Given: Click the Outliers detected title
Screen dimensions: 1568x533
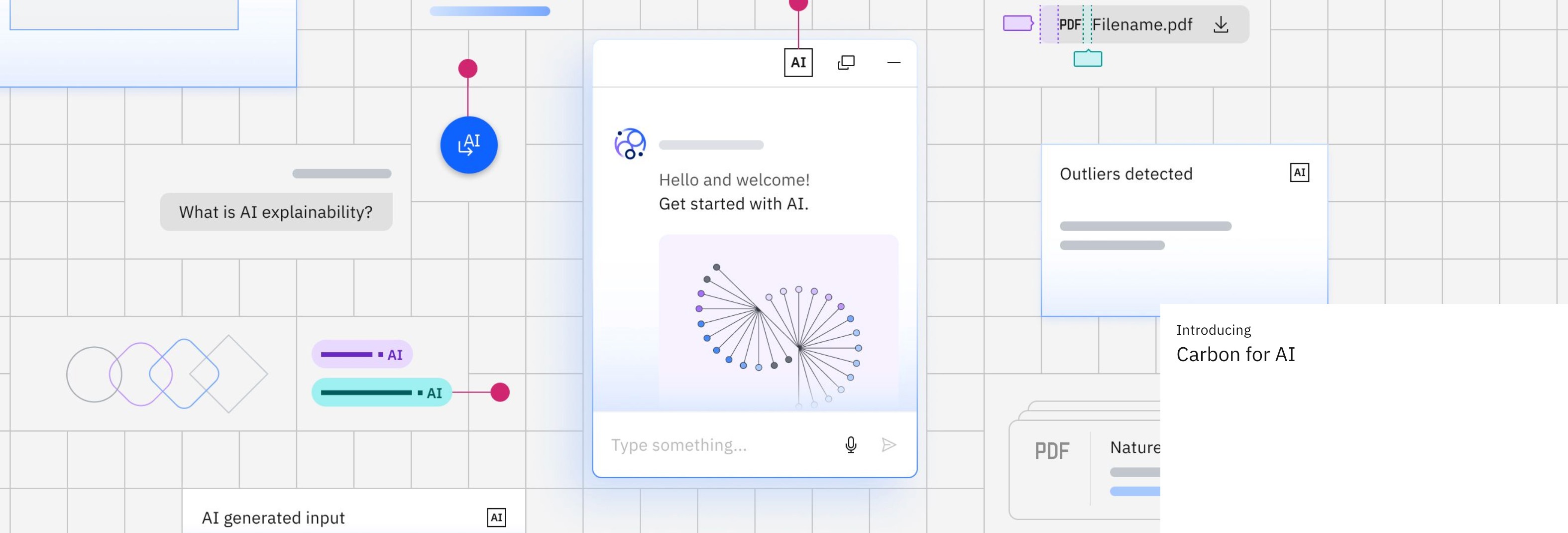Looking at the screenshot, I should tap(1126, 174).
